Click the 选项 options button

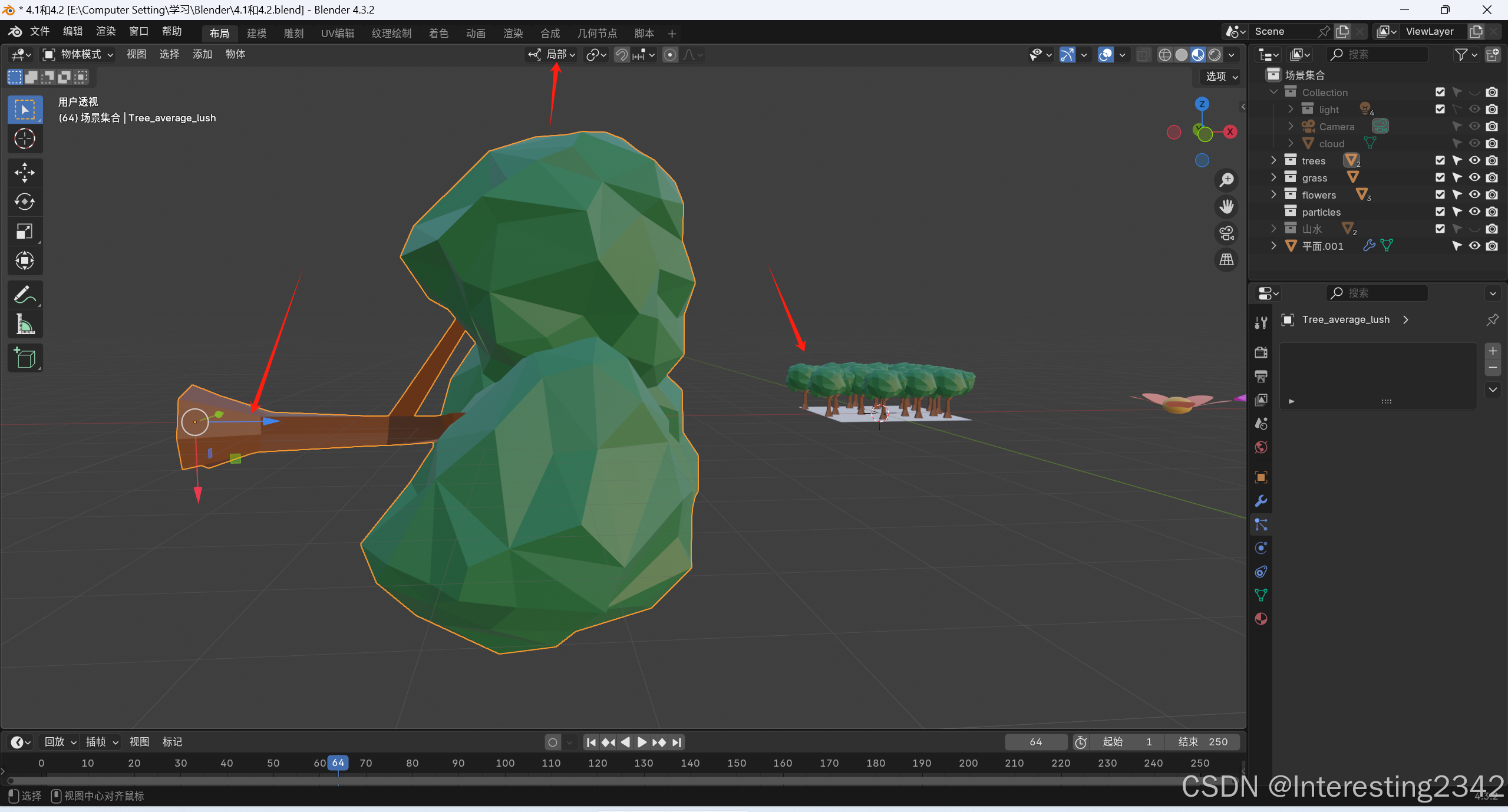tap(1220, 77)
